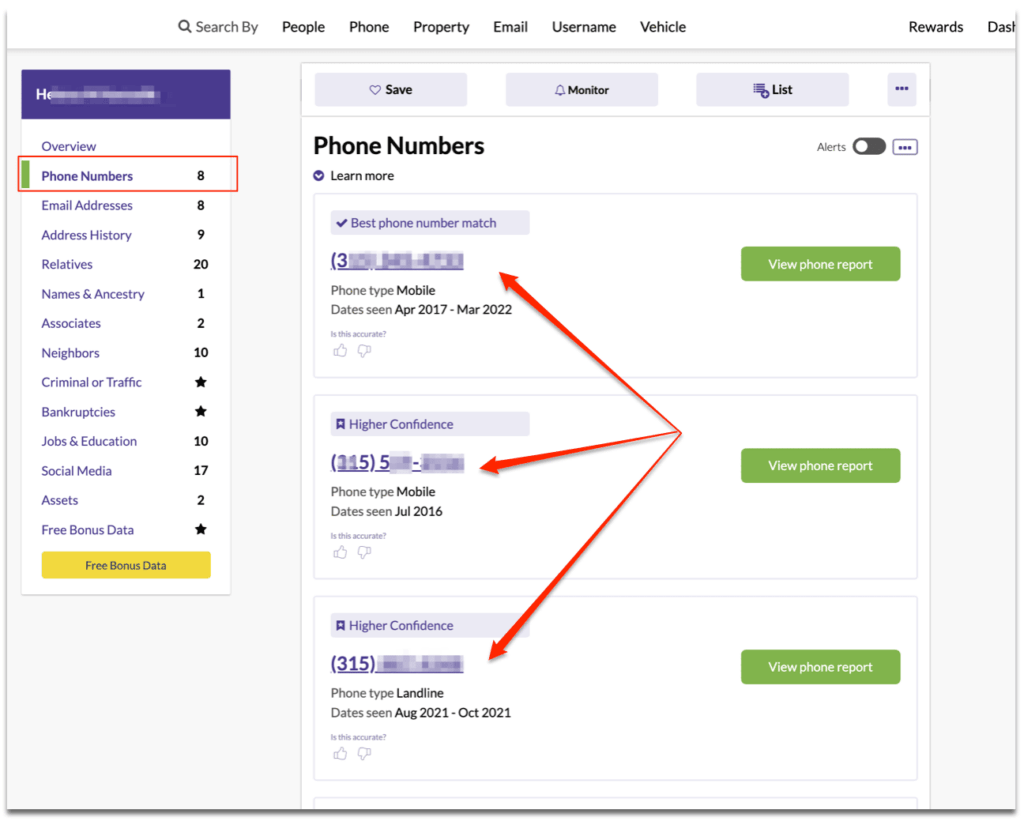Click the thumbs up under the landline number
This screenshot has height=825, width=1024.
pyautogui.click(x=340, y=752)
